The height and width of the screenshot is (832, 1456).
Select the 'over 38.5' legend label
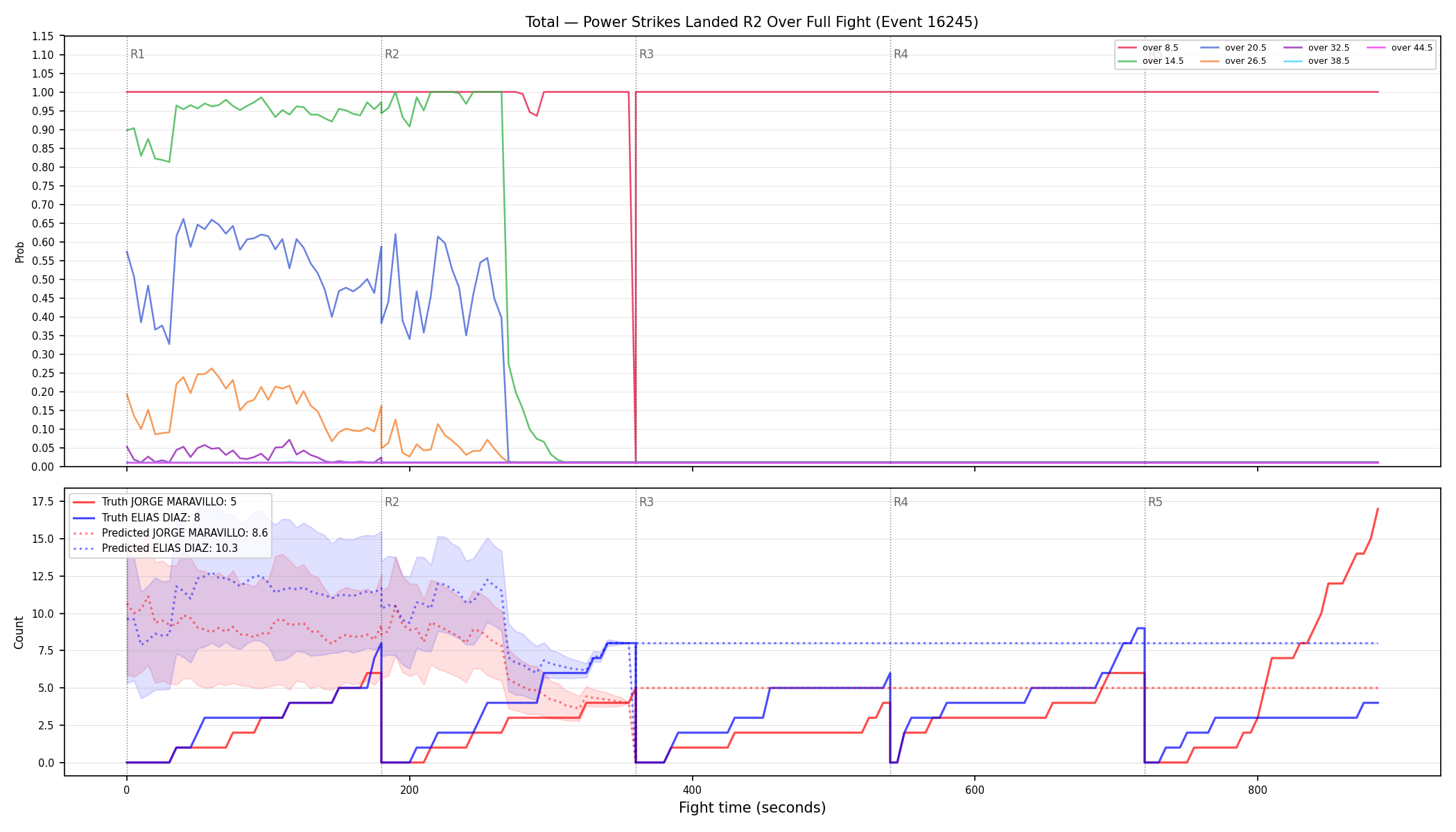point(1328,61)
